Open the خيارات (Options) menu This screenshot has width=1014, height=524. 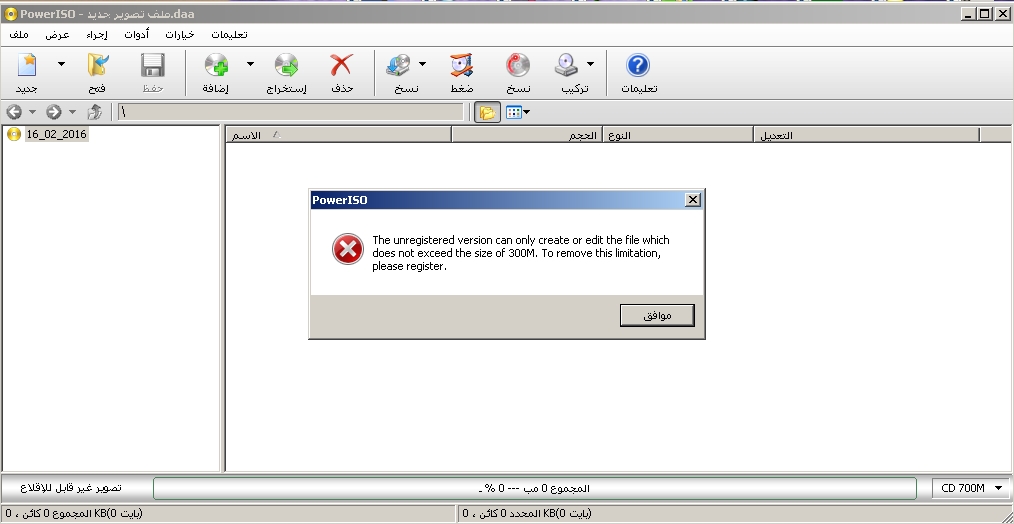tap(180, 35)
